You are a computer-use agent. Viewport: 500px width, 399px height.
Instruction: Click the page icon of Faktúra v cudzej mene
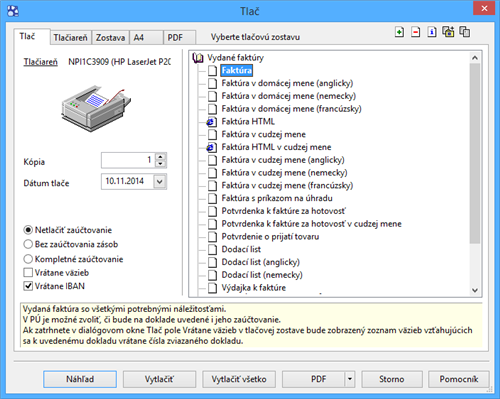click(x=212, y=134)
